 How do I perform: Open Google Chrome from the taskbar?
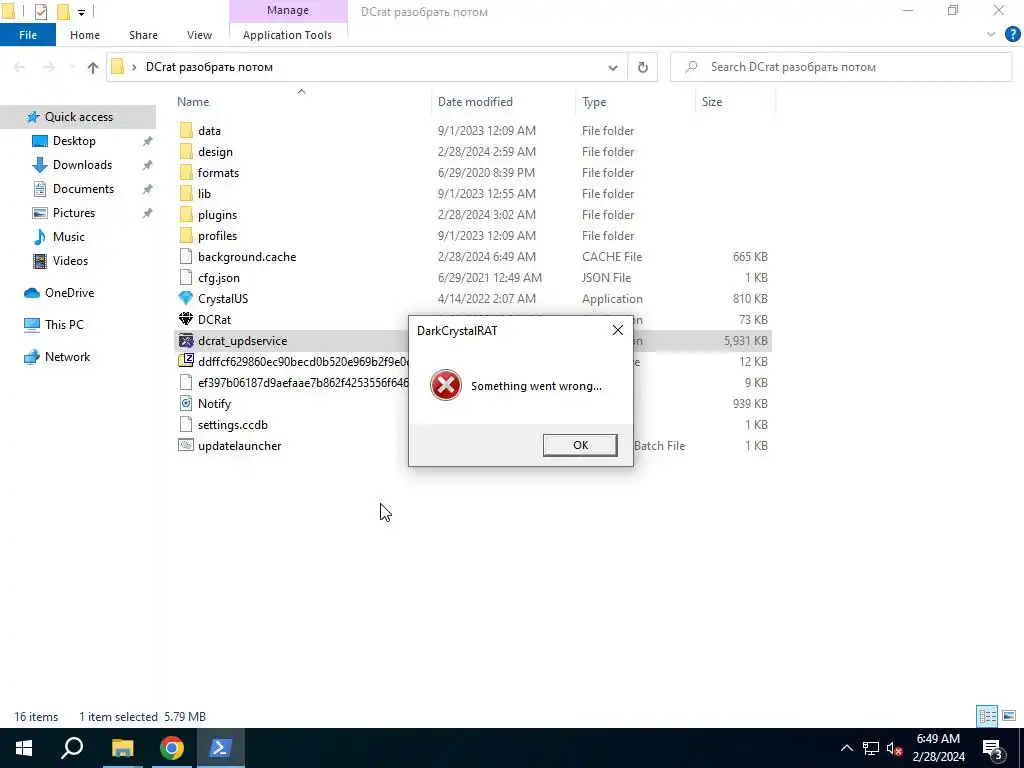pyautogui.click(x=172, y=748)
